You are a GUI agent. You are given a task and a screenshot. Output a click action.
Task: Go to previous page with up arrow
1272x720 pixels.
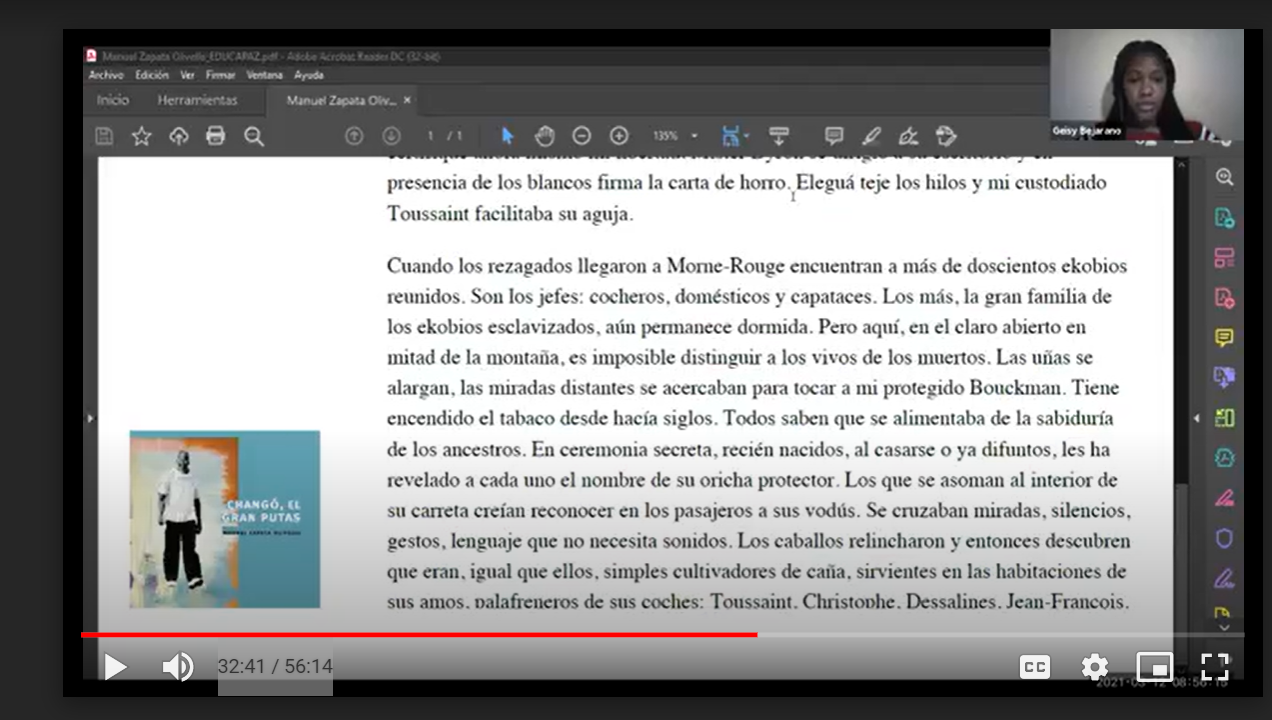(x=354, y=136)
